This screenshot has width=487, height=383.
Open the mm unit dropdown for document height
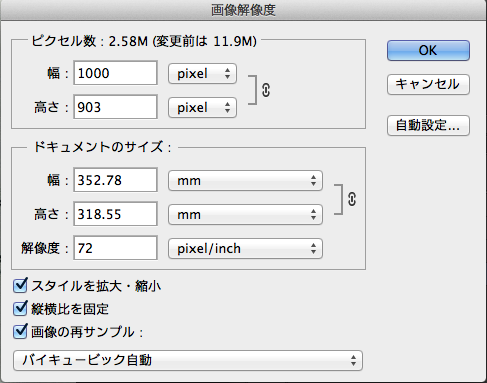tap(245, 215)
